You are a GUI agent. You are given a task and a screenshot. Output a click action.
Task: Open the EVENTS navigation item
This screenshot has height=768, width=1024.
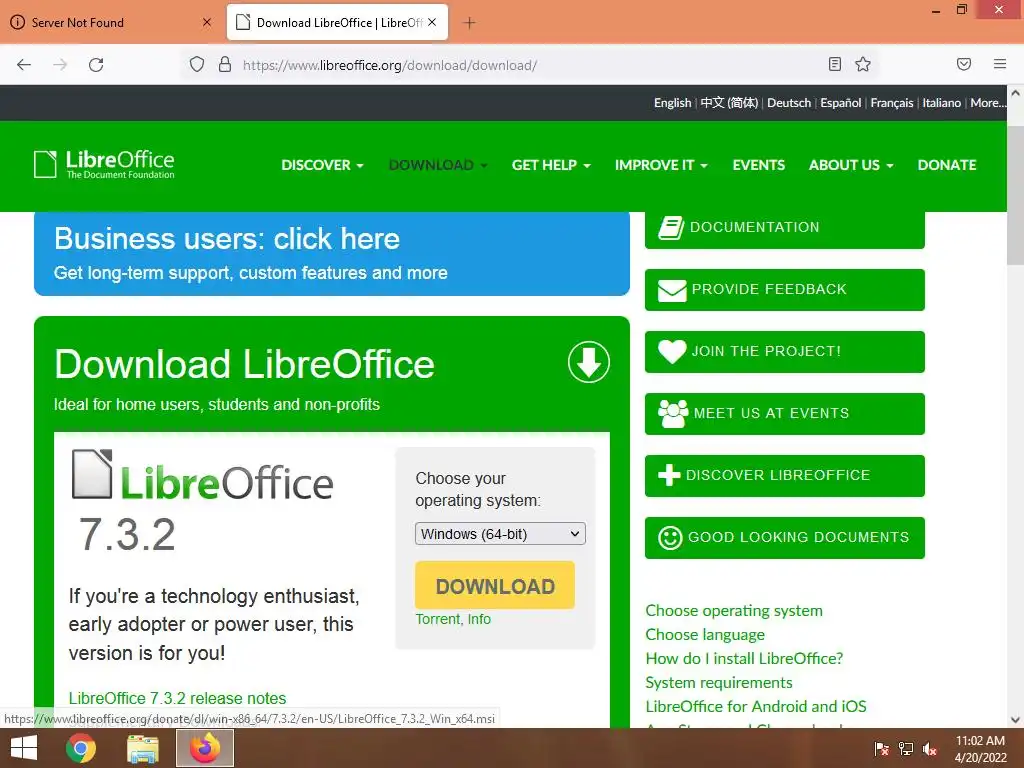coord(758,165)
